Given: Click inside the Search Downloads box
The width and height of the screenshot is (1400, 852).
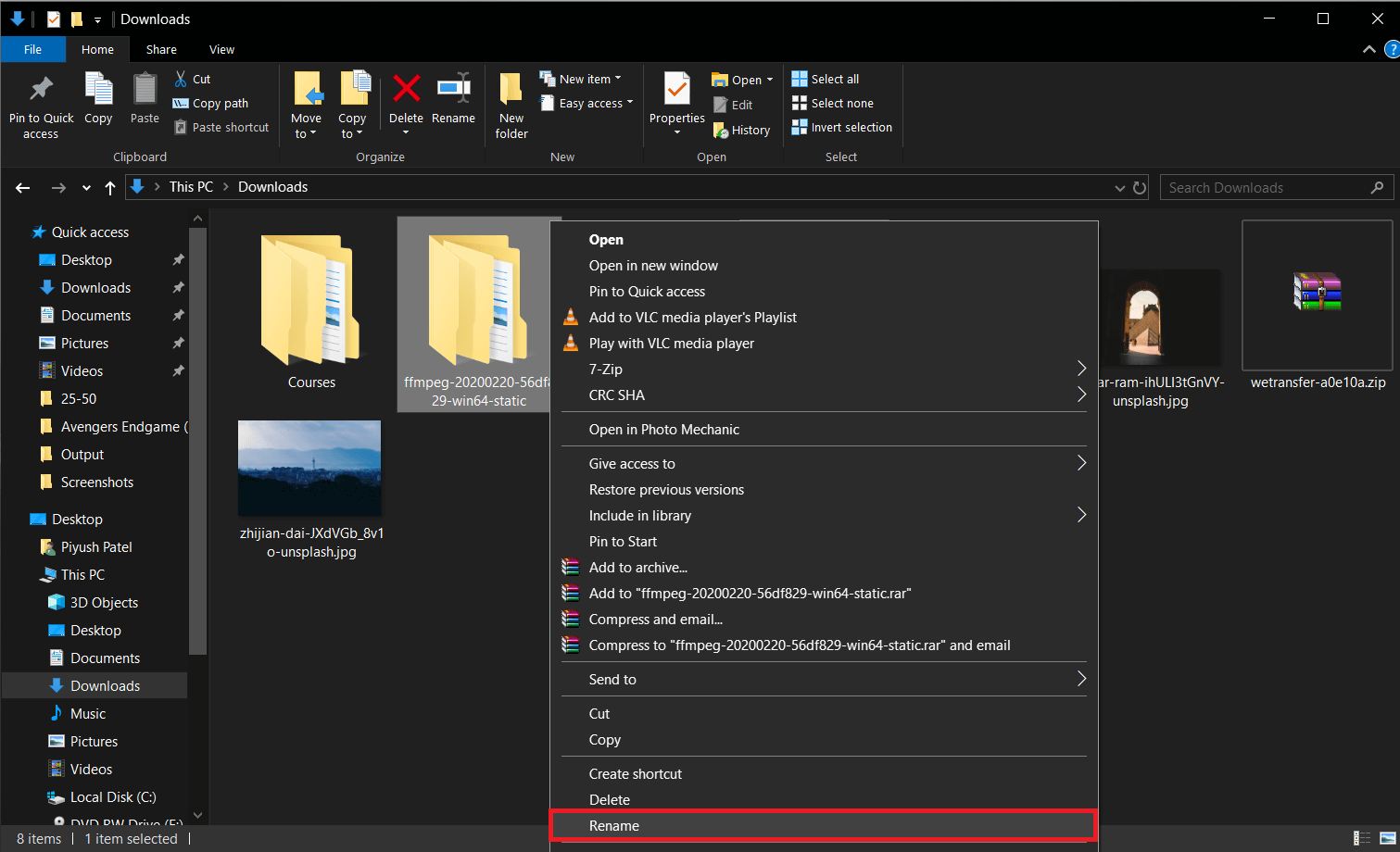Looking at the screenshot, I should (1269, 187).
